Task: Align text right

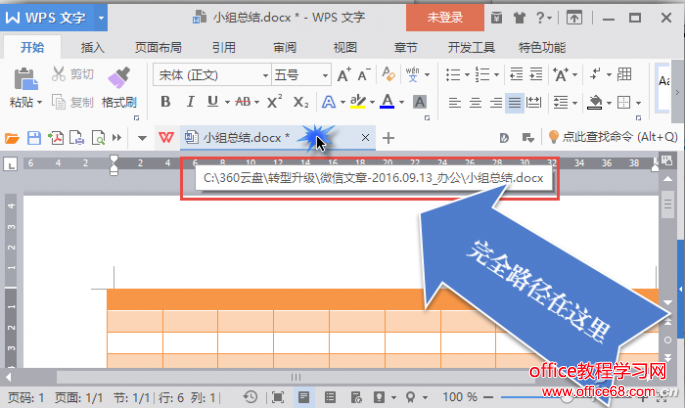Action: pos(495,103)
